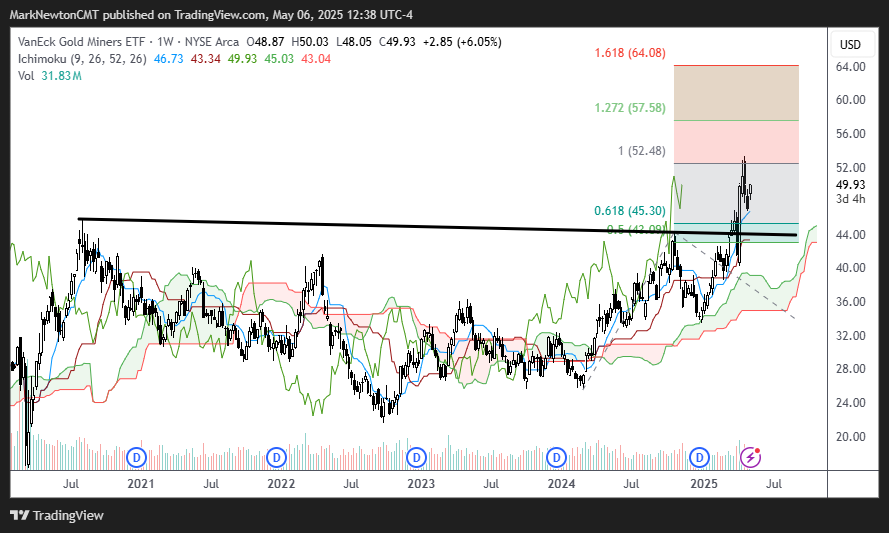Viewport: 889px width, 533px height.
Task: Click the 64.00 price axis label
Action: pos(850,67)
